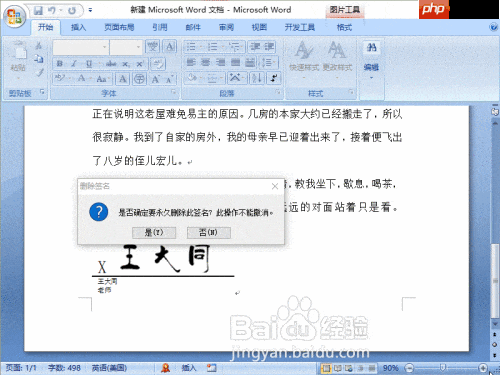Save document from quick access toolbar
The width and height of the screenshot is (500, 375).
pyautogui.click(x=38, y=11)
